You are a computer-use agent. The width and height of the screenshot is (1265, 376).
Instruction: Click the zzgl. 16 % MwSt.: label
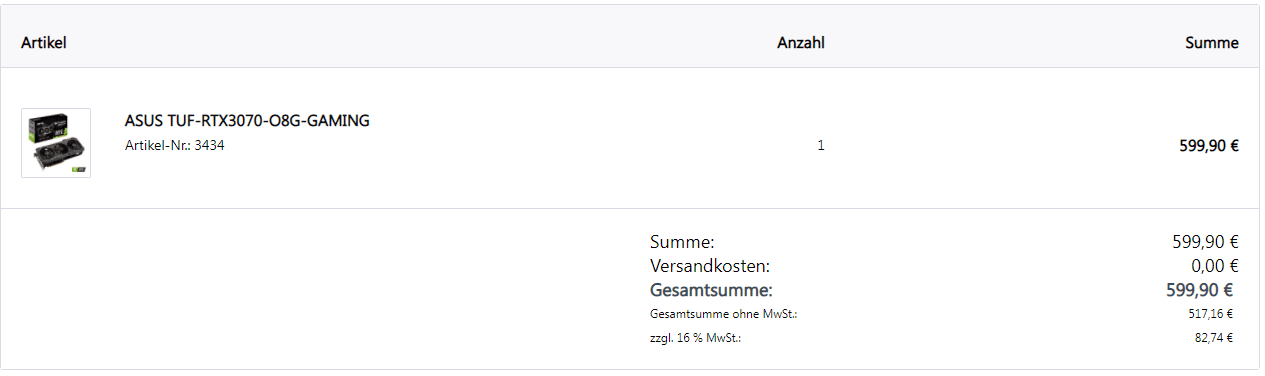click(x=695, y=338)
